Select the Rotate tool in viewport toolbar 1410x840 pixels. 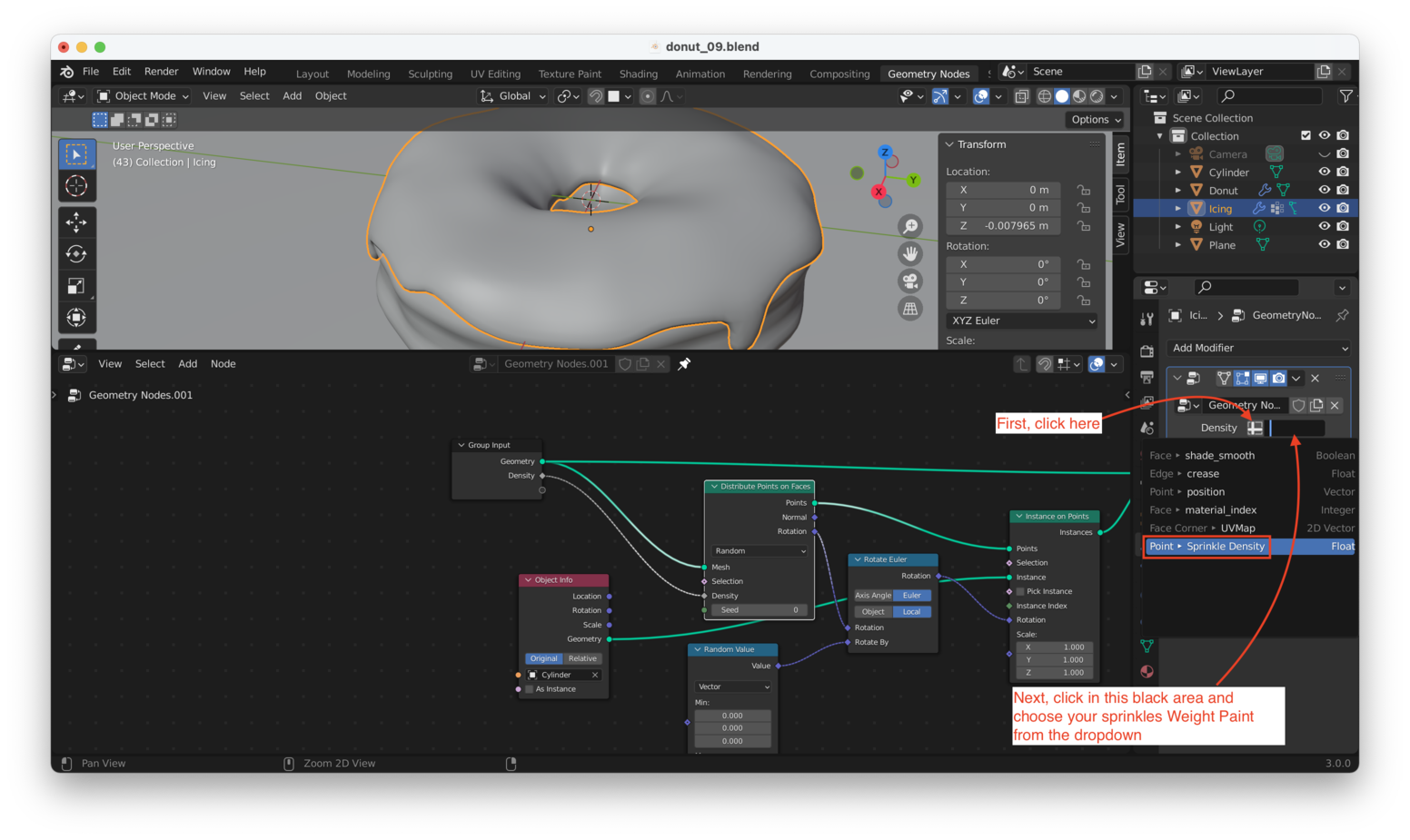76,254
